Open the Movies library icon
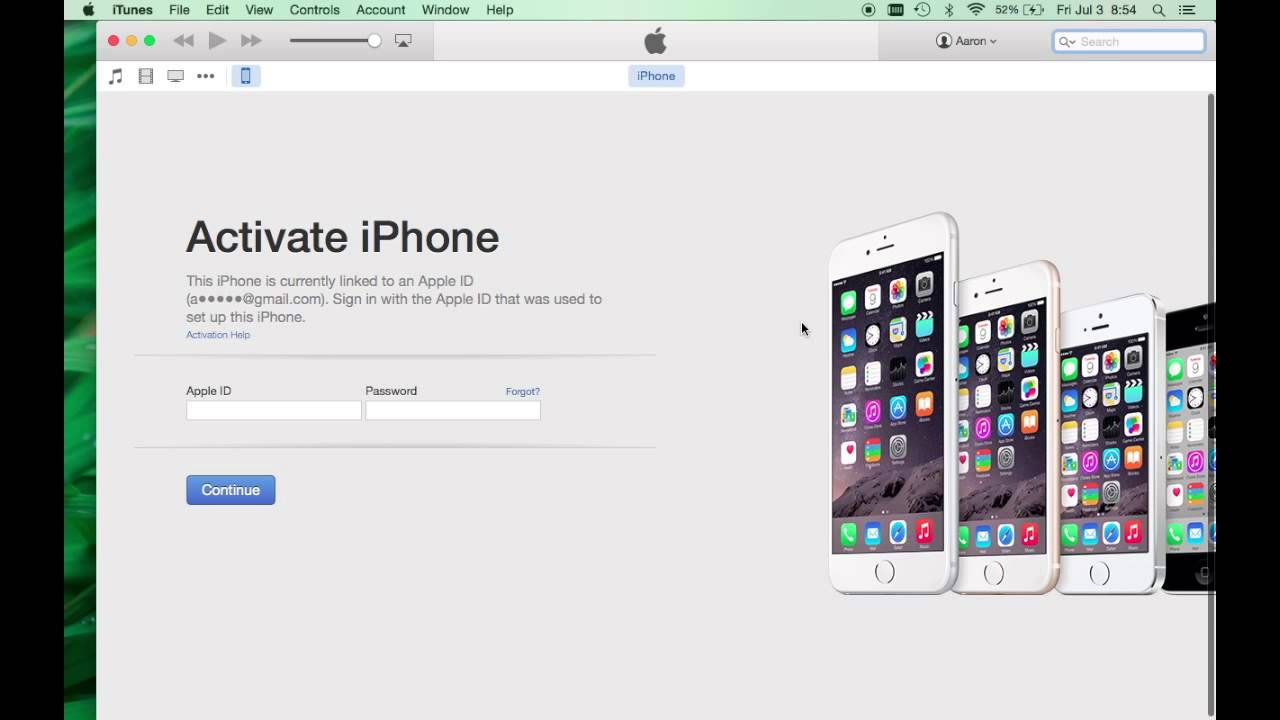This screenshot has width=1280, height=720. [x=146, y=76]
